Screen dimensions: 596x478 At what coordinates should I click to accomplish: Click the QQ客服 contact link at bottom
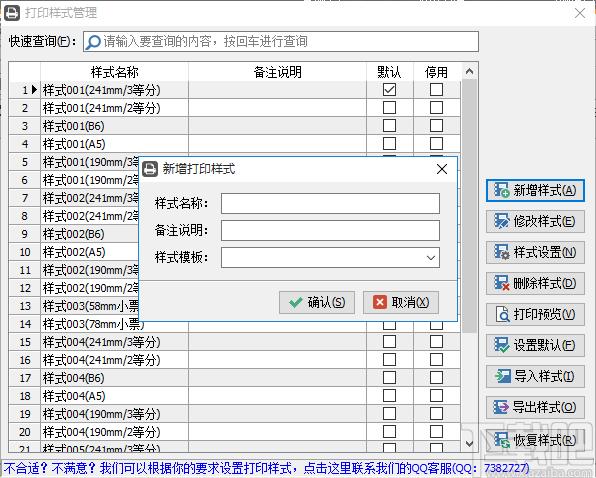[266, 468]
